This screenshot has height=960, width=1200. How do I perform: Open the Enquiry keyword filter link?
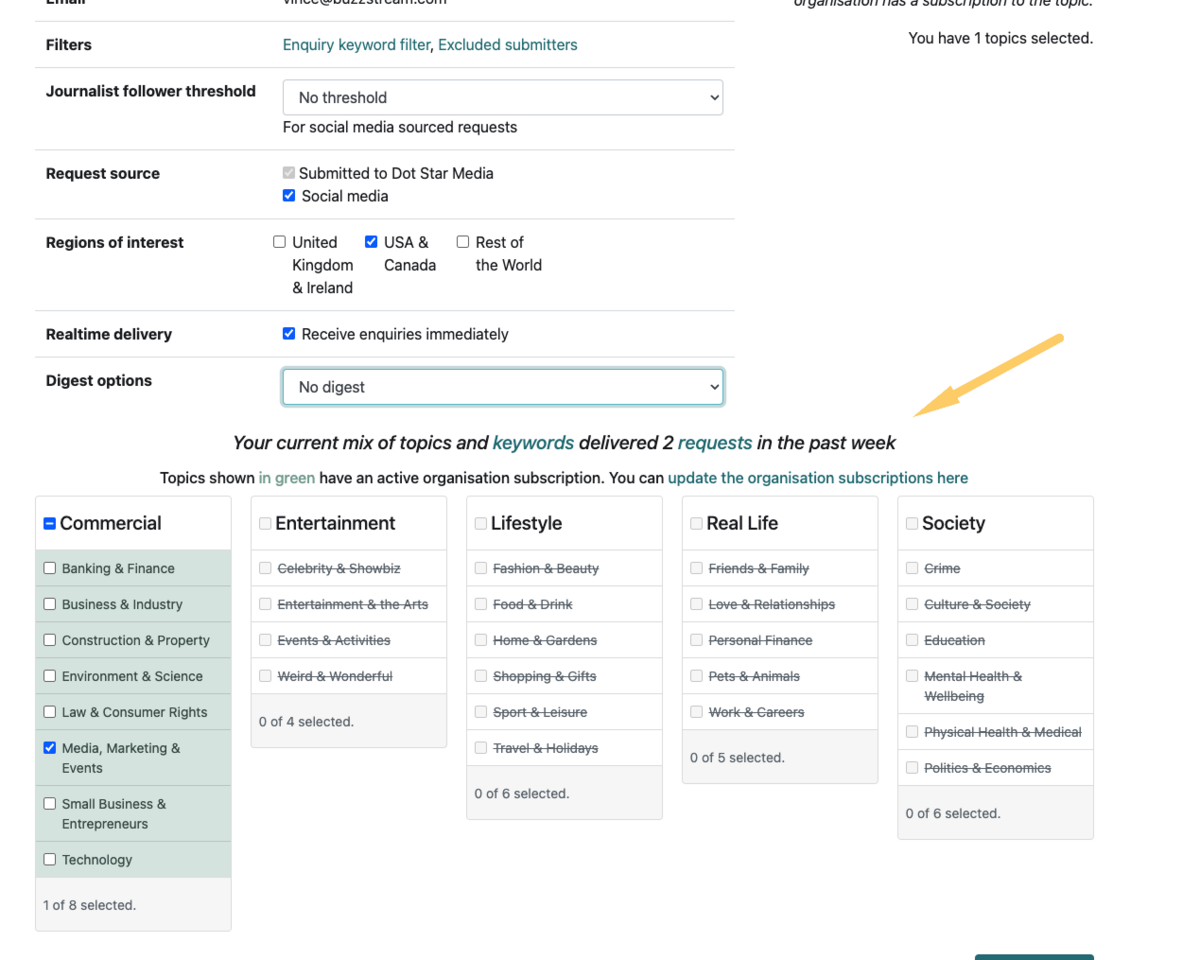click(356, 45)
